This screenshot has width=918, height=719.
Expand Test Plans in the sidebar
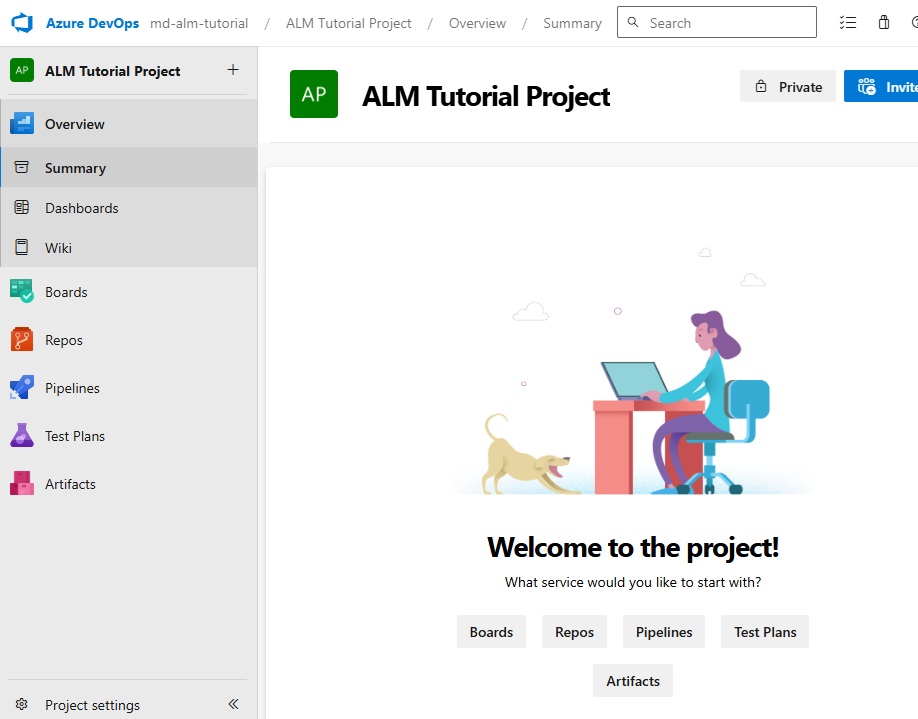click(x=129, y=436)
